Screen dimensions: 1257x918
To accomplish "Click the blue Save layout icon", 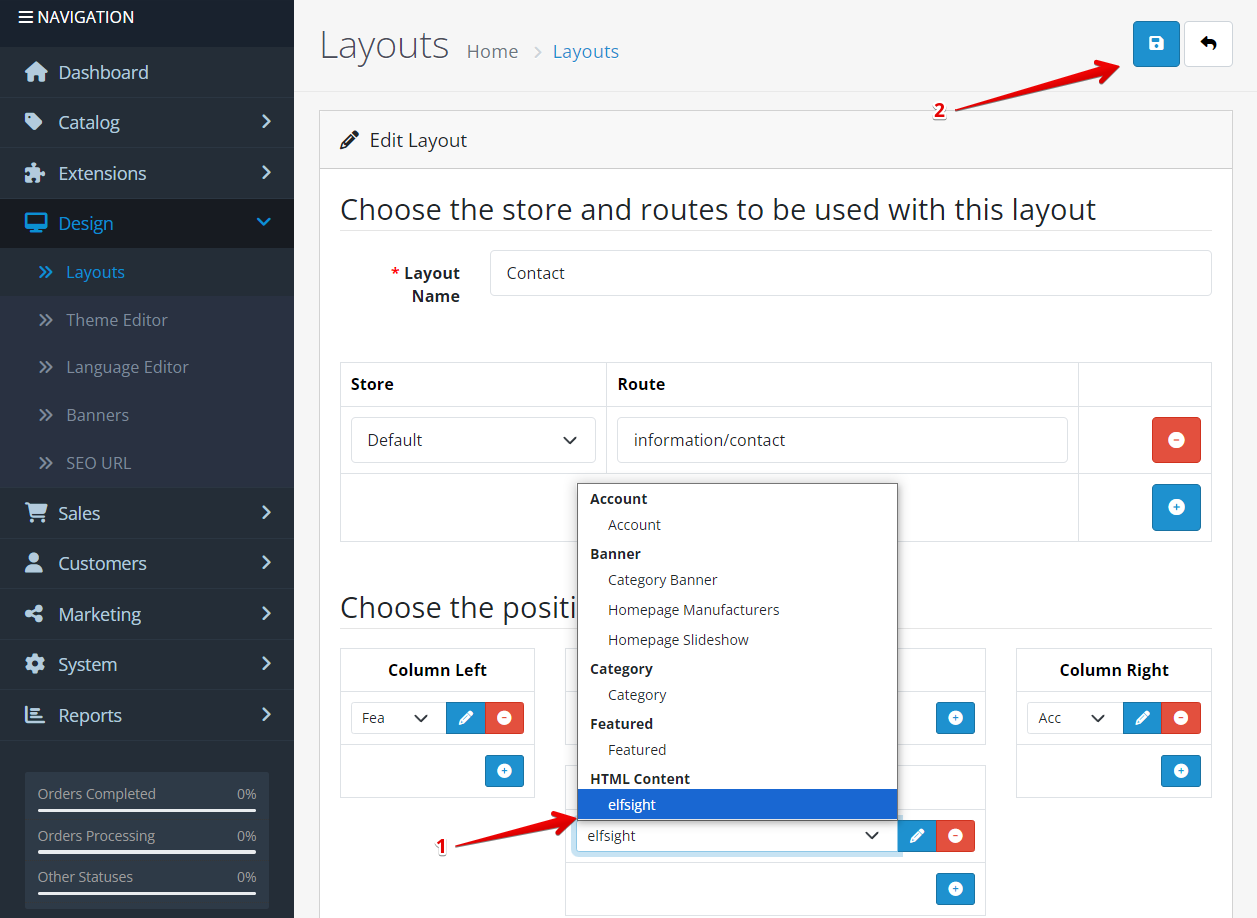I will (x=1156, y=44).
